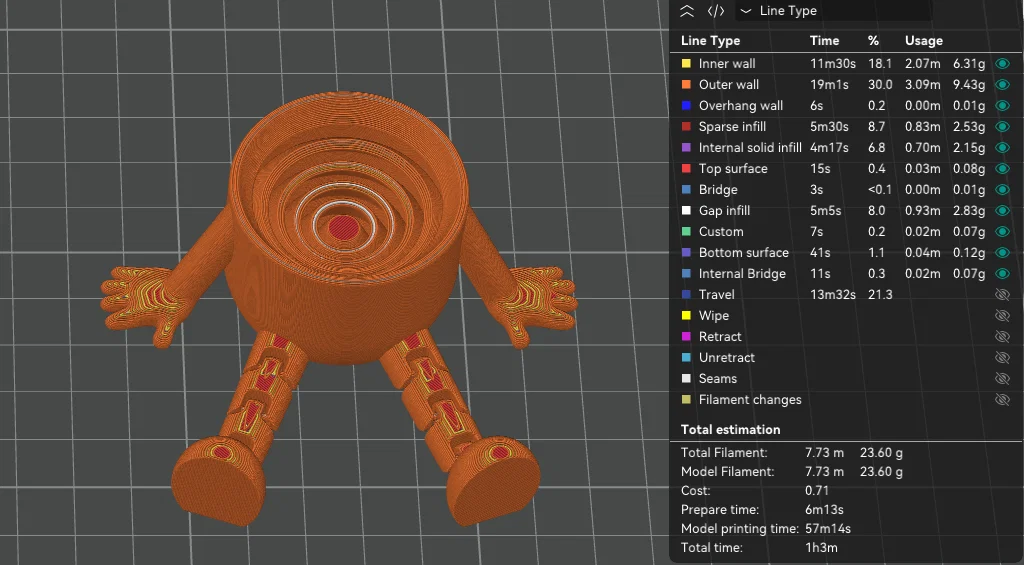Hide Gap infill lines using eye icon
This screenshot has height=565, width=1024.
pyautogui.click(x=1002, y=210)
